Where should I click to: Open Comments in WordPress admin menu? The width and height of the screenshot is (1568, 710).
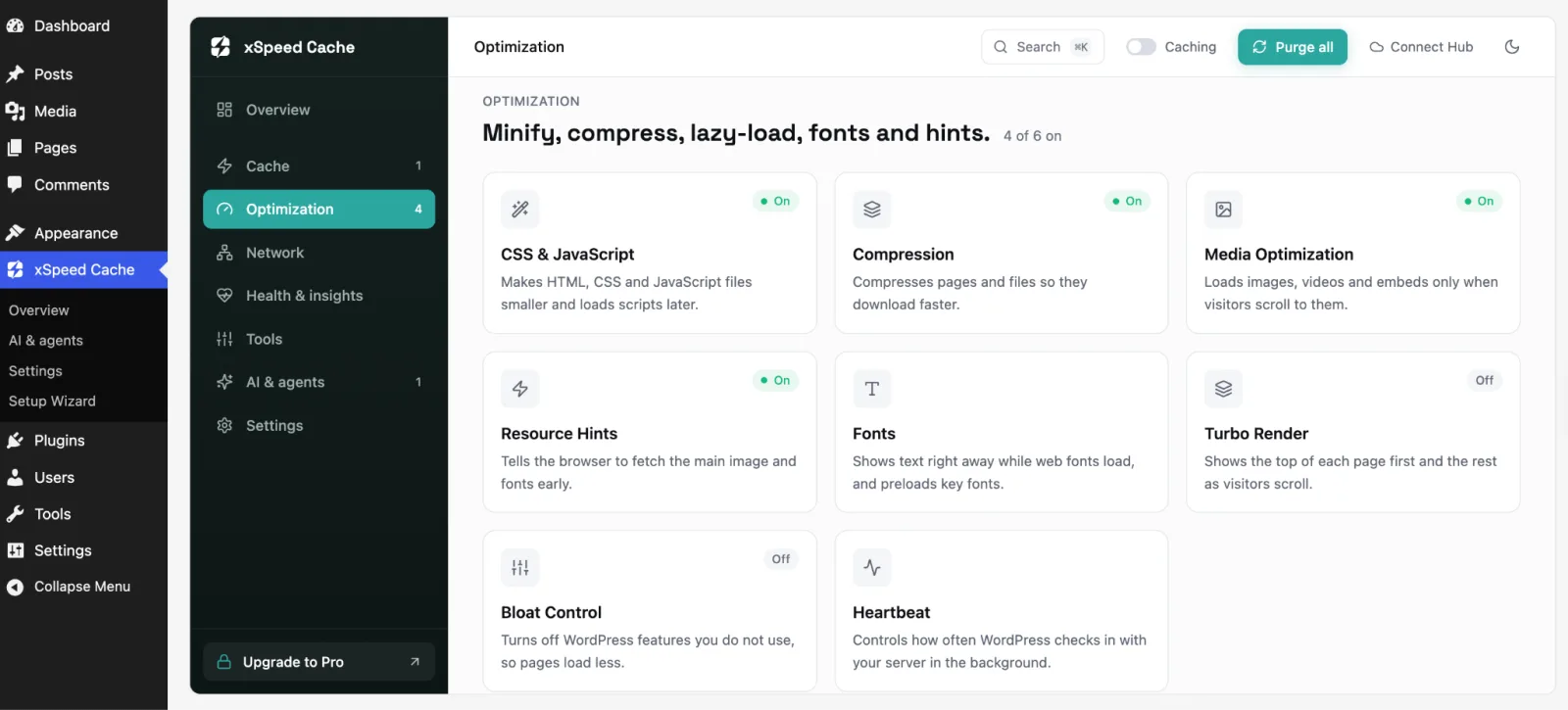(x=83, y=185)
